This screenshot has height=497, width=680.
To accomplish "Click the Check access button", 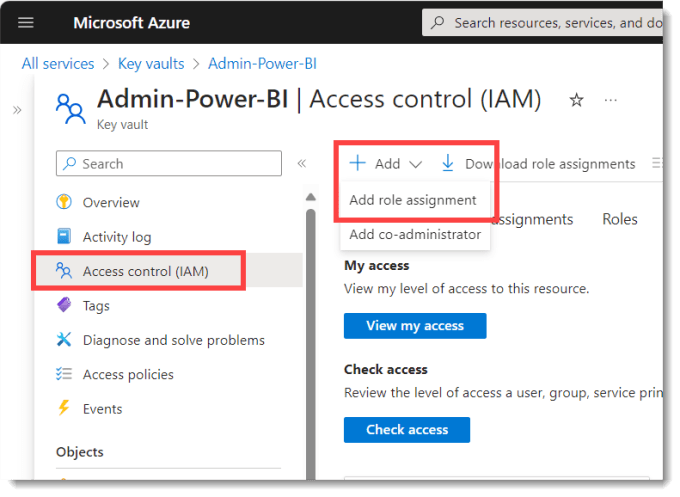I will tap(407, 430).
